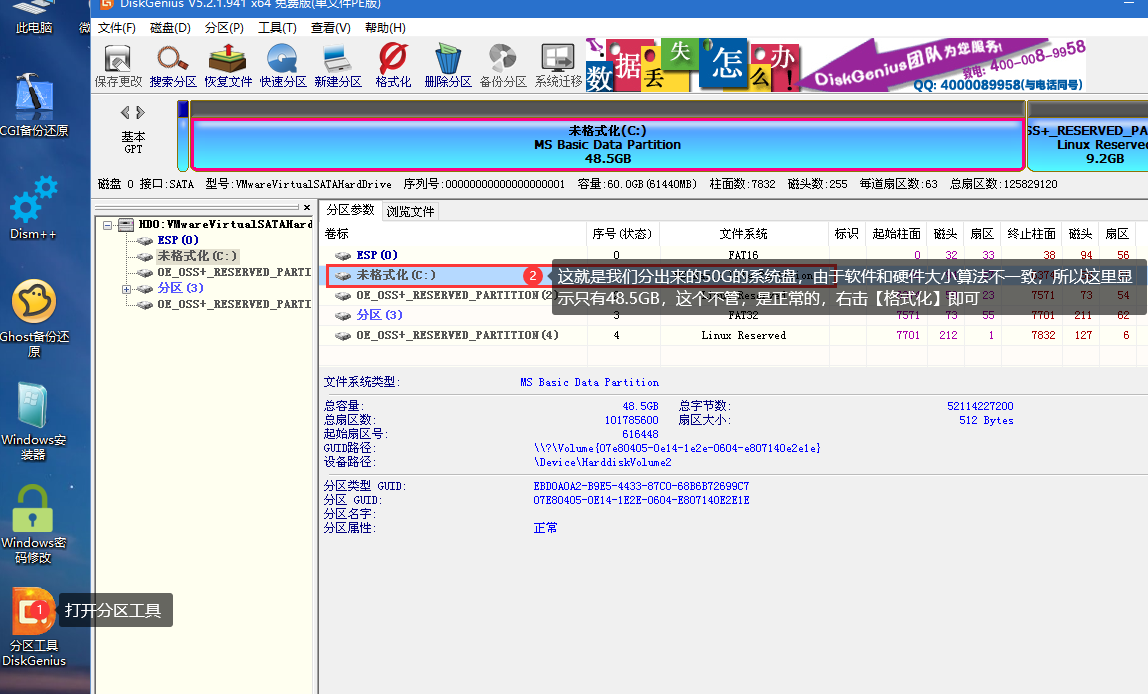
Task: Go to the next disk with right arrow
Action: click(x=141, y=113)
